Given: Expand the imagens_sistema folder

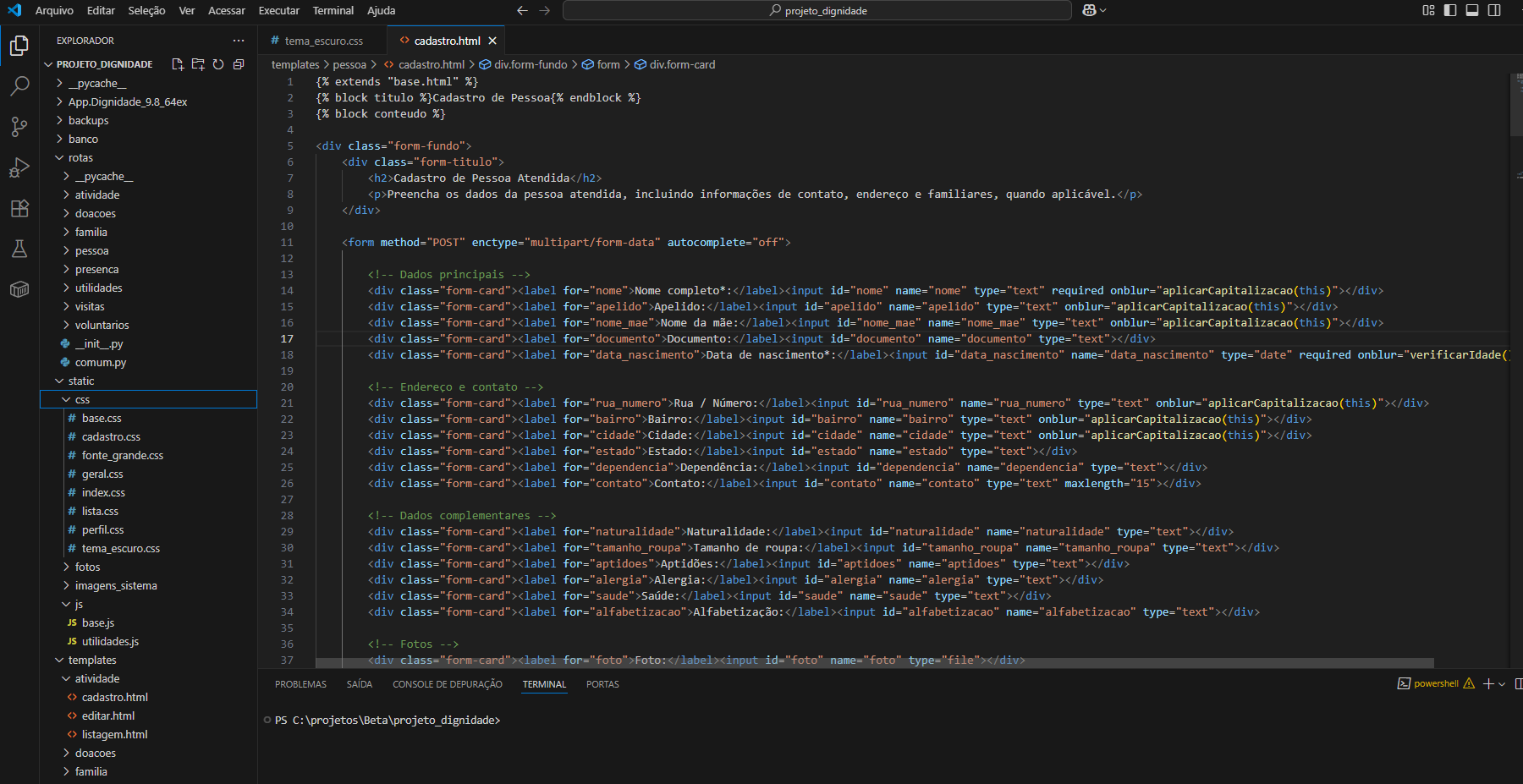Looking at the screenshot, I should click(x=66, y=585).
